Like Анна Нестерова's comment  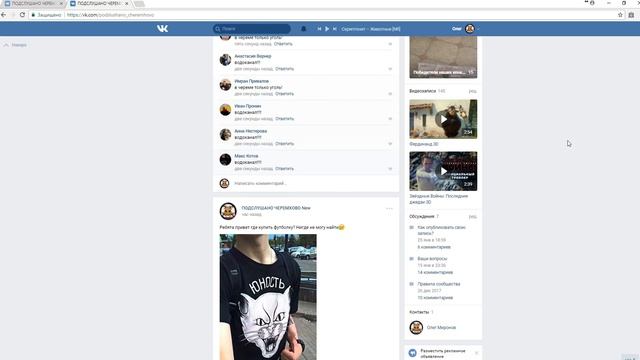pyautogui.click(x=390, y=144)
